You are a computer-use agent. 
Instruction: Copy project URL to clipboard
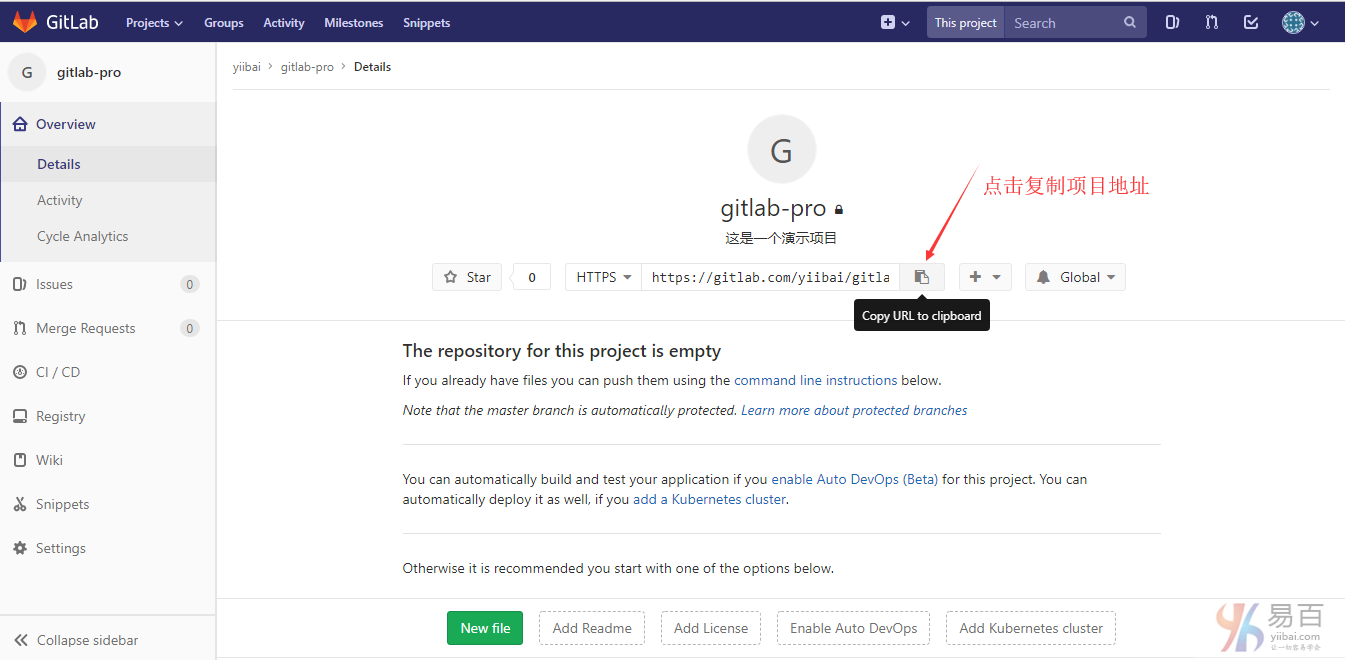coord(922,277)
